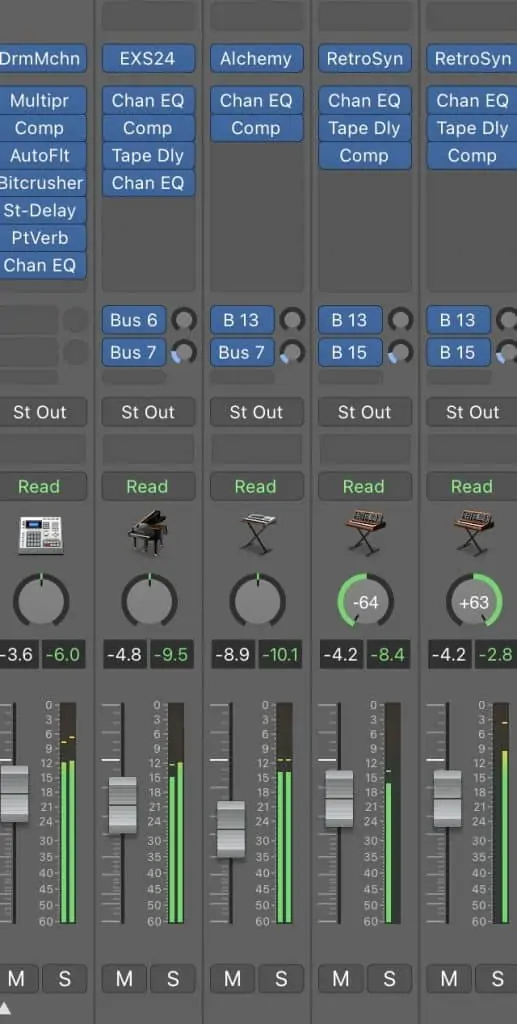Solo the Alchemy channel strip
Screen dimensions: 517x1024
pos(281,978)
